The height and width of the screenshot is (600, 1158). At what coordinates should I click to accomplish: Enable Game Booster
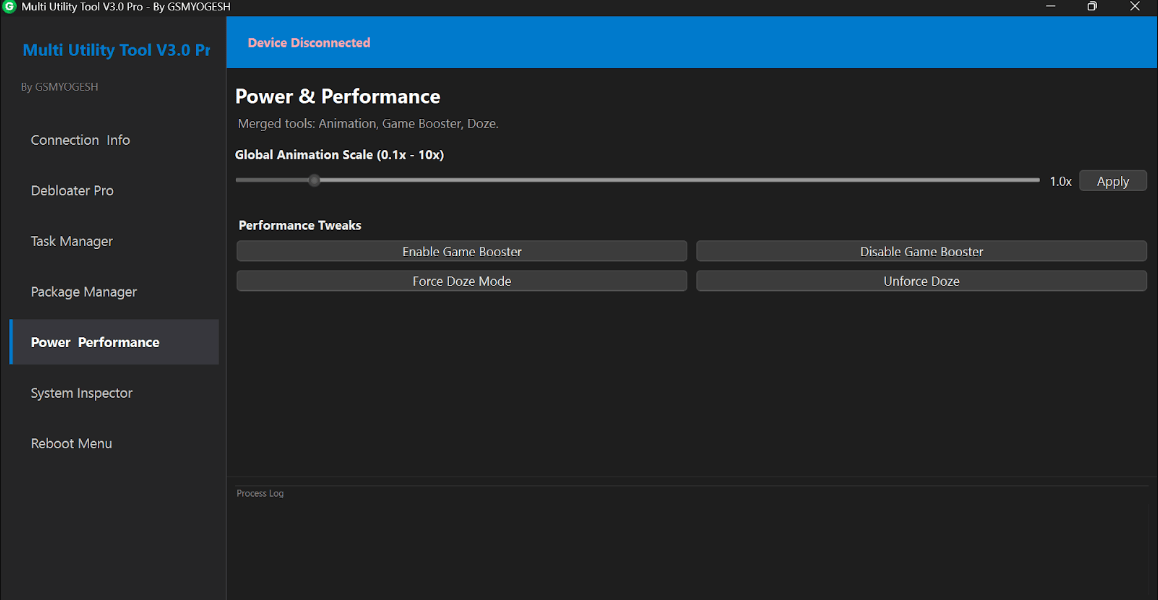(461, 251)
